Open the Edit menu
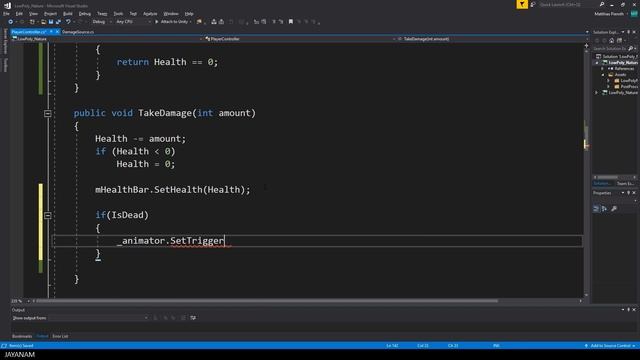This screenshot has width=640, height=360. pos(19,13)
